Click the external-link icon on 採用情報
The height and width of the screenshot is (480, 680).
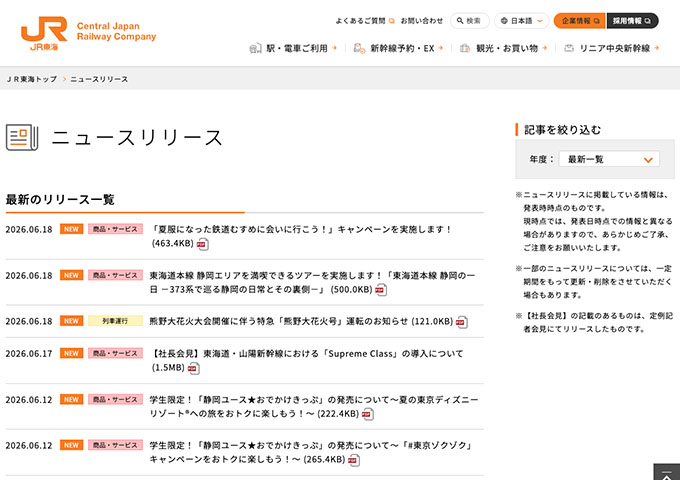(647, 21)
